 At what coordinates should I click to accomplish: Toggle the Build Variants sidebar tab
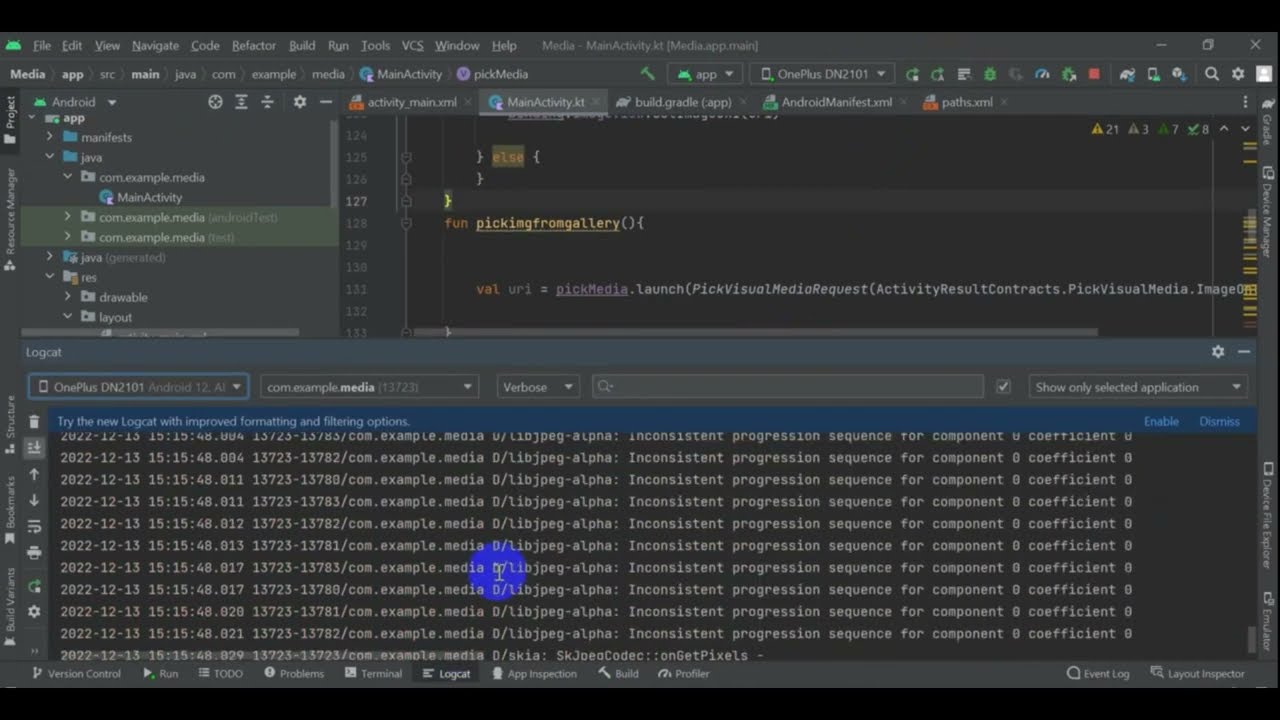pos(10,605)
